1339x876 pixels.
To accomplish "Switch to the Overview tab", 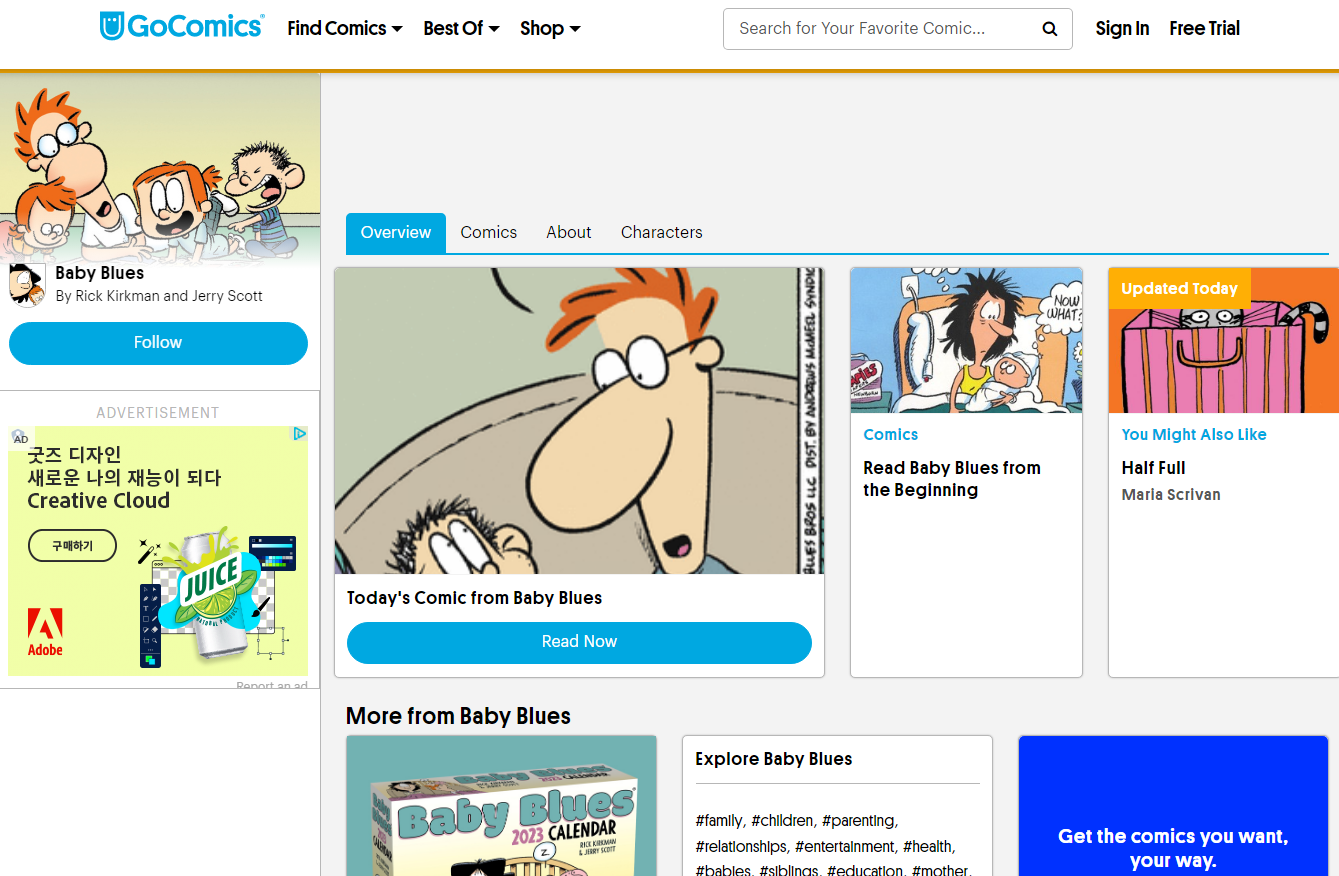I will pos(396,233).
